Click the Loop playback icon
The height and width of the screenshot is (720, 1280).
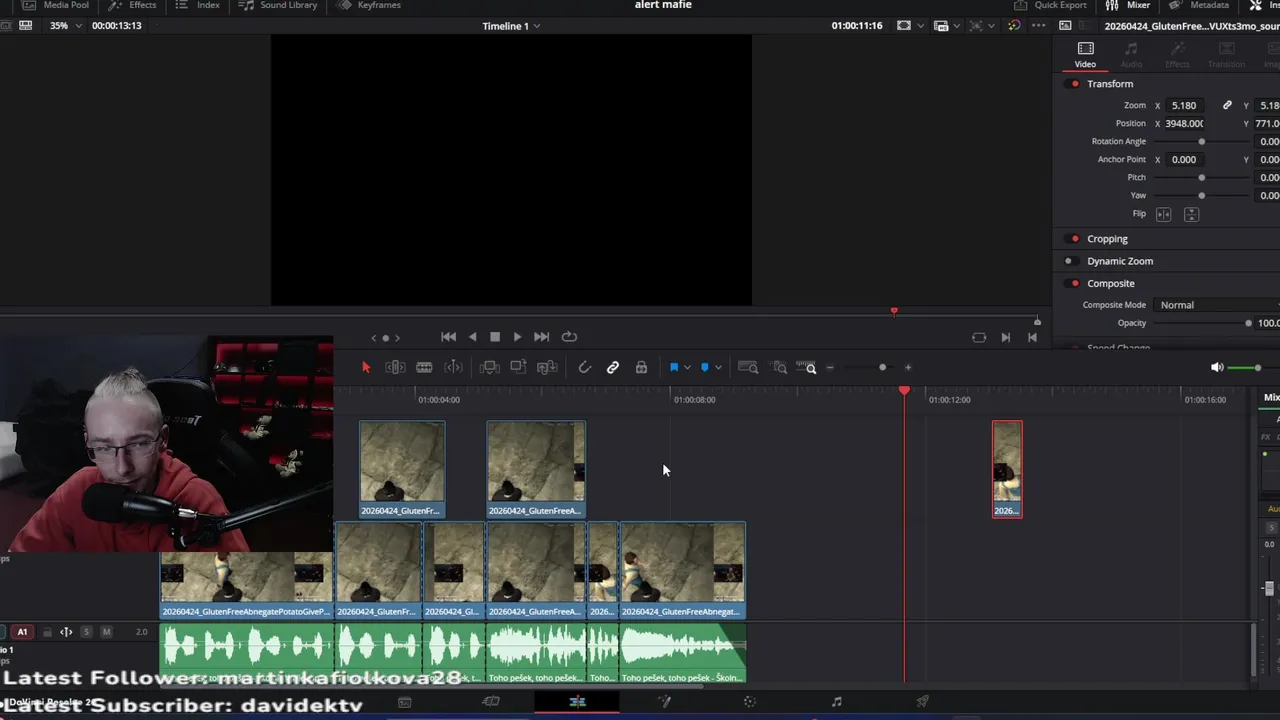(x=569, y=337)
